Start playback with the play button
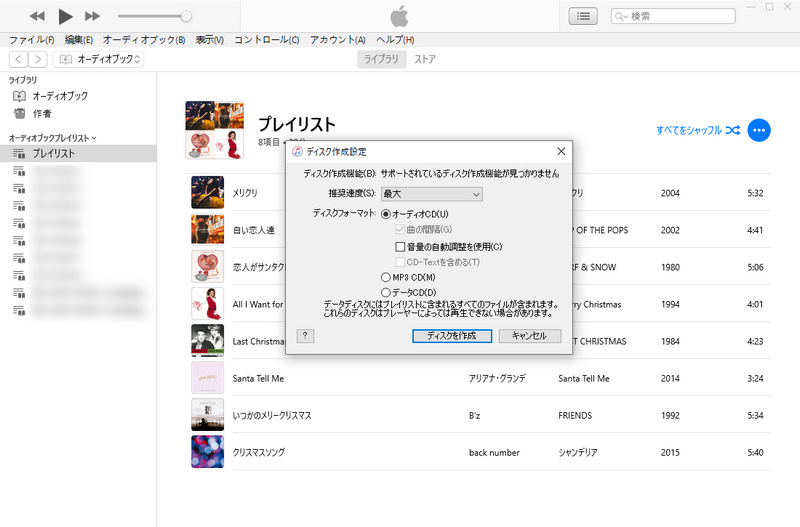The width and height of the screenshot is (800, 527). (65, 16)
